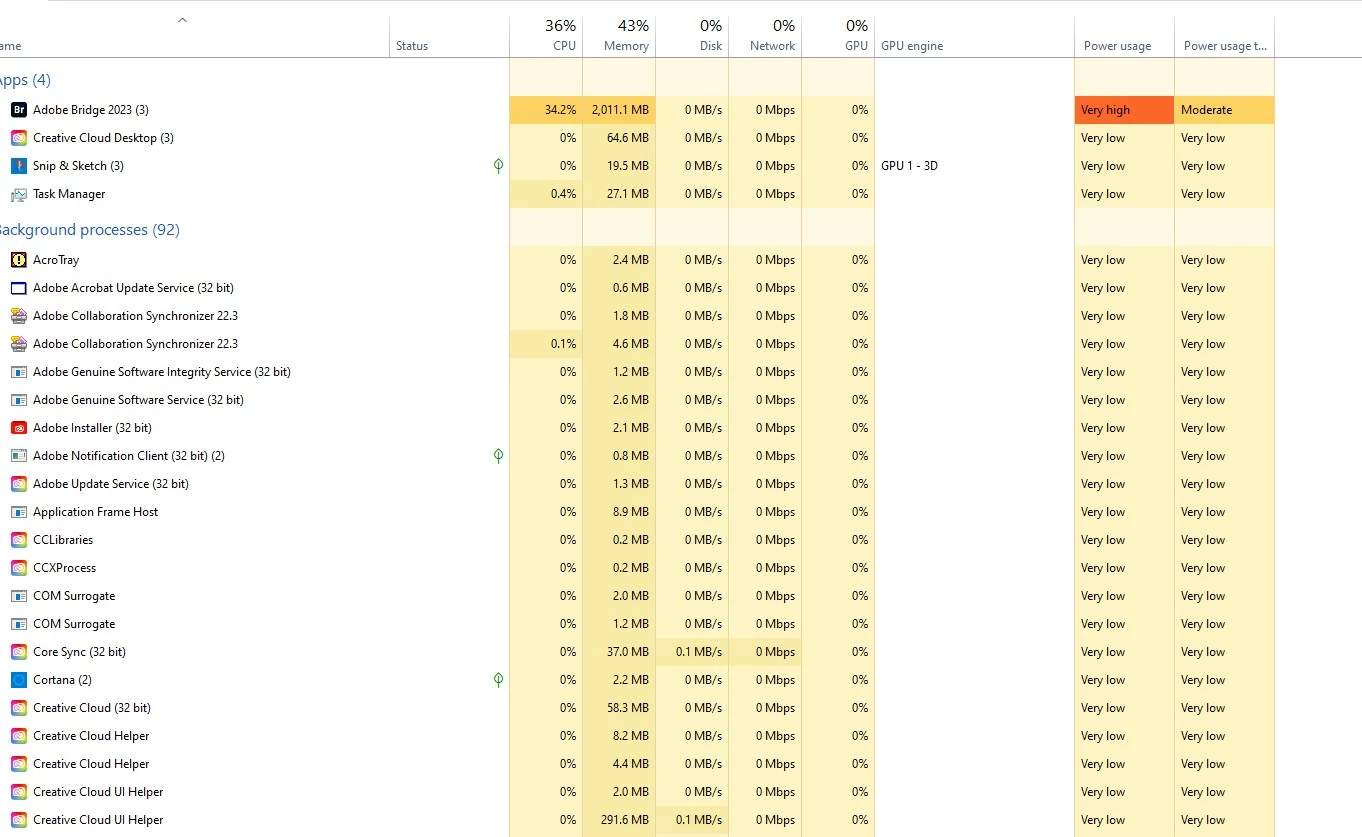
Task: Select the Adobe Installer (32 bit) row name
Action: click(x=92, y=428)
